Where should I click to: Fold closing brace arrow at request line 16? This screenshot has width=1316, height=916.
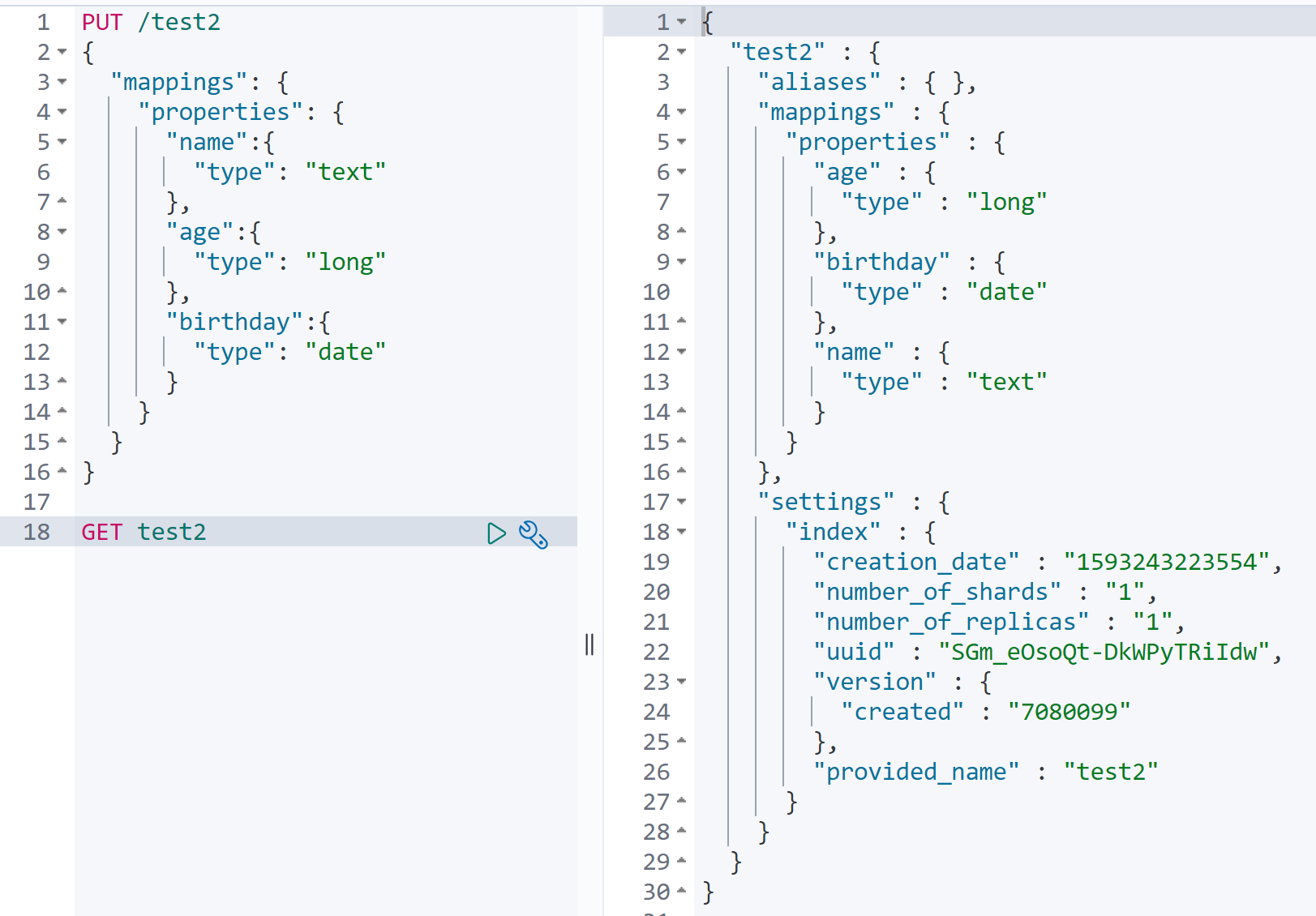click(62, 471)
